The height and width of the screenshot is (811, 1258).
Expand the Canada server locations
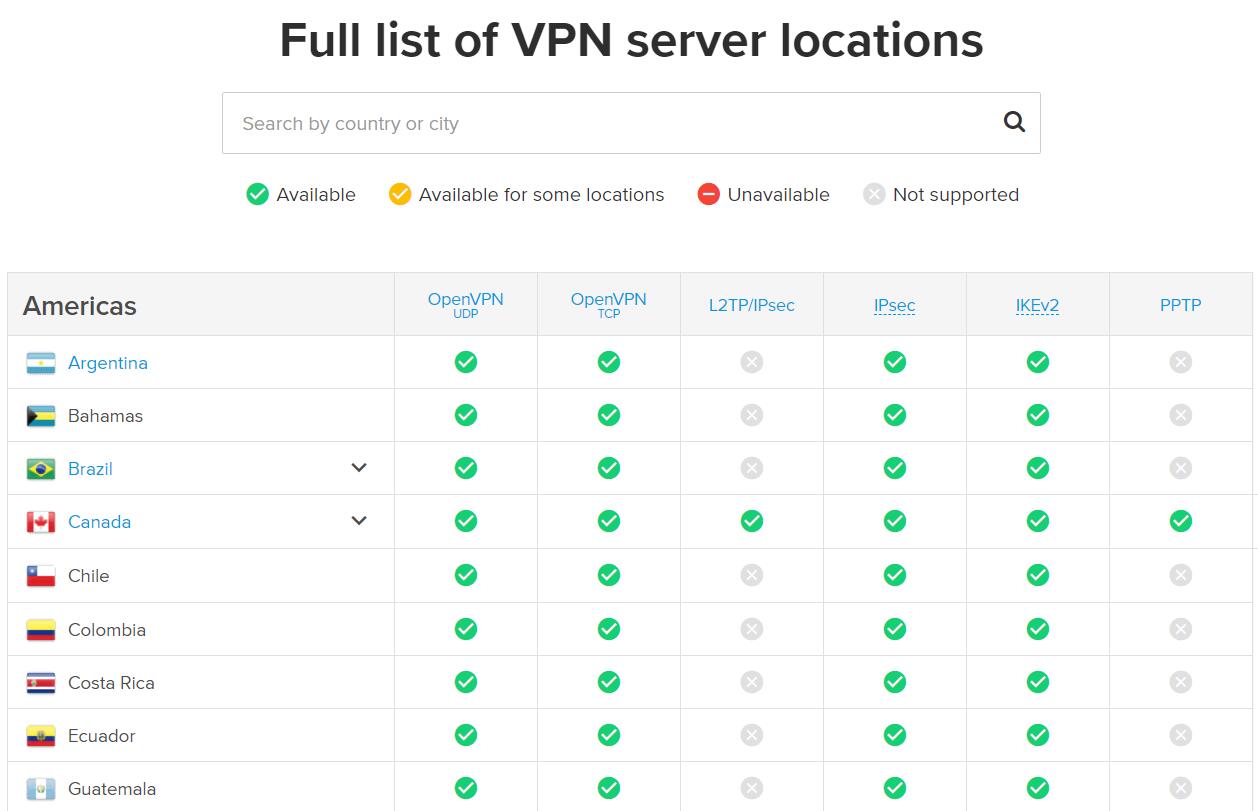(x=359, y=521)
